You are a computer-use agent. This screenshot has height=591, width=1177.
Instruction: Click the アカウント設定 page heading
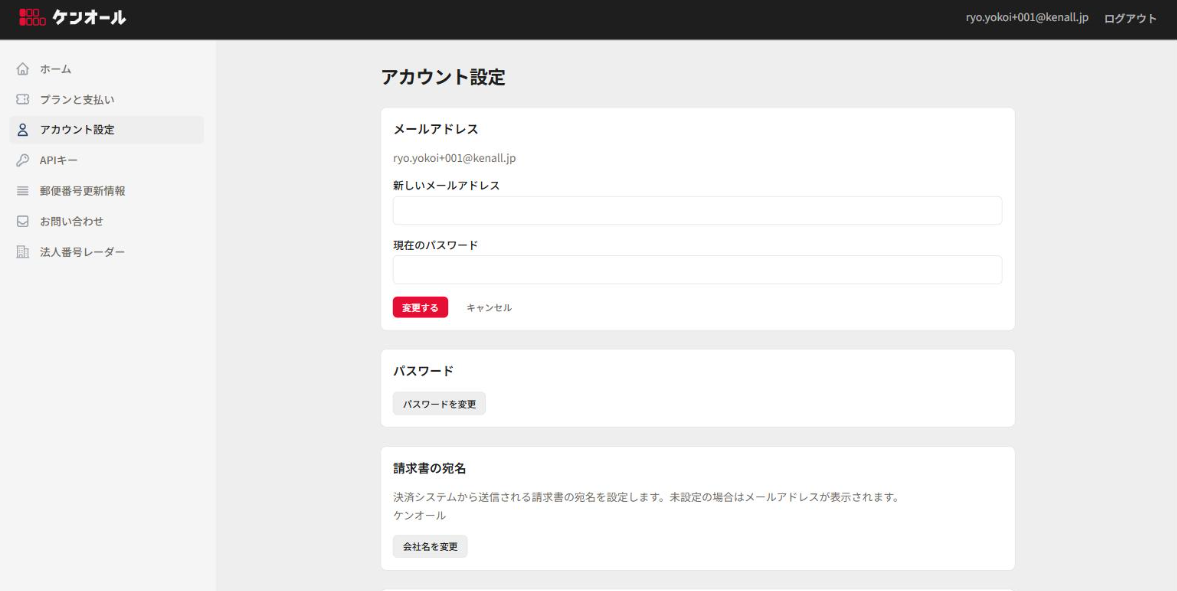point(443,77)
